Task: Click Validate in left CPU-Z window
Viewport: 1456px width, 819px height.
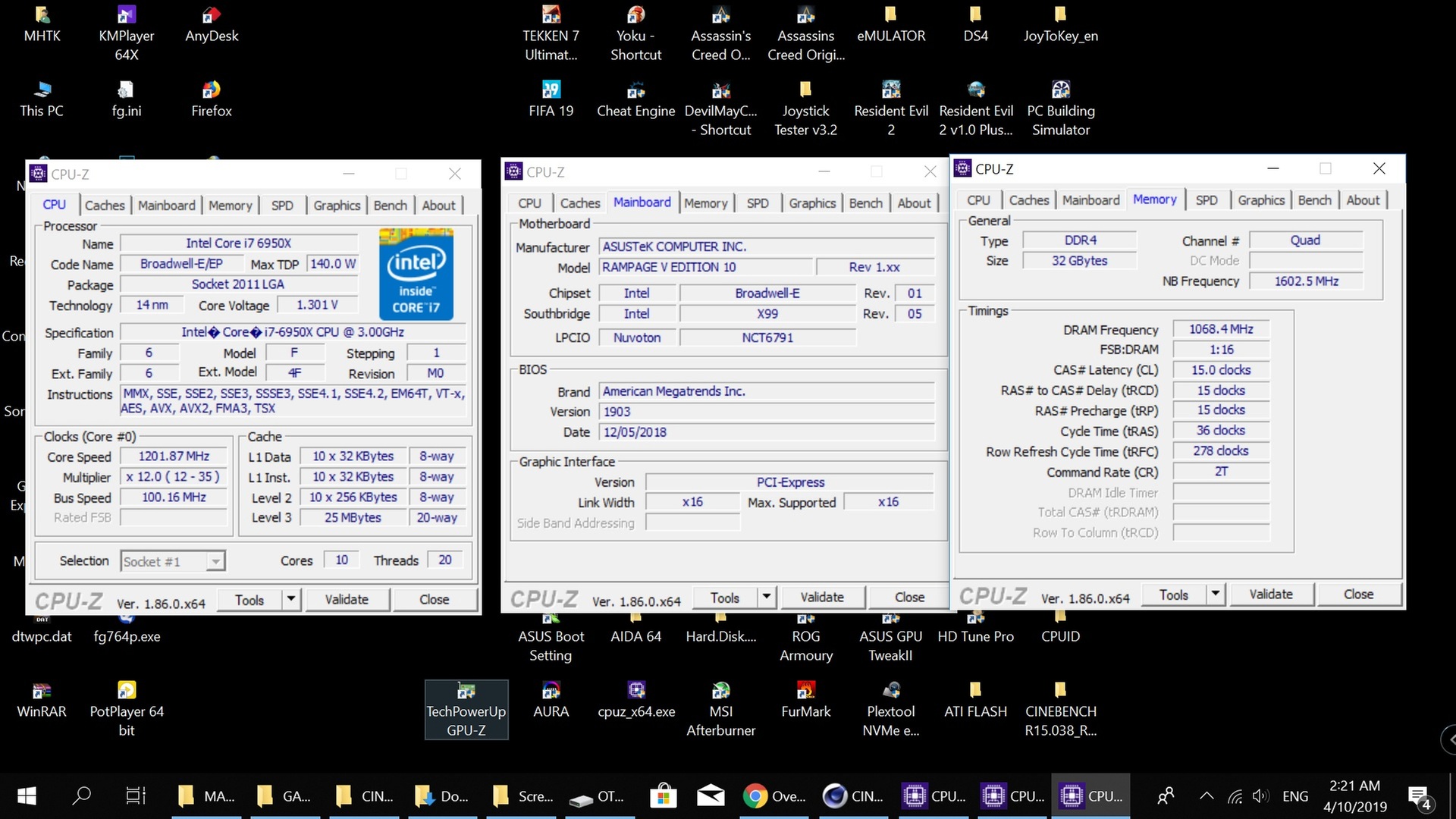Action: click(347, 599)
